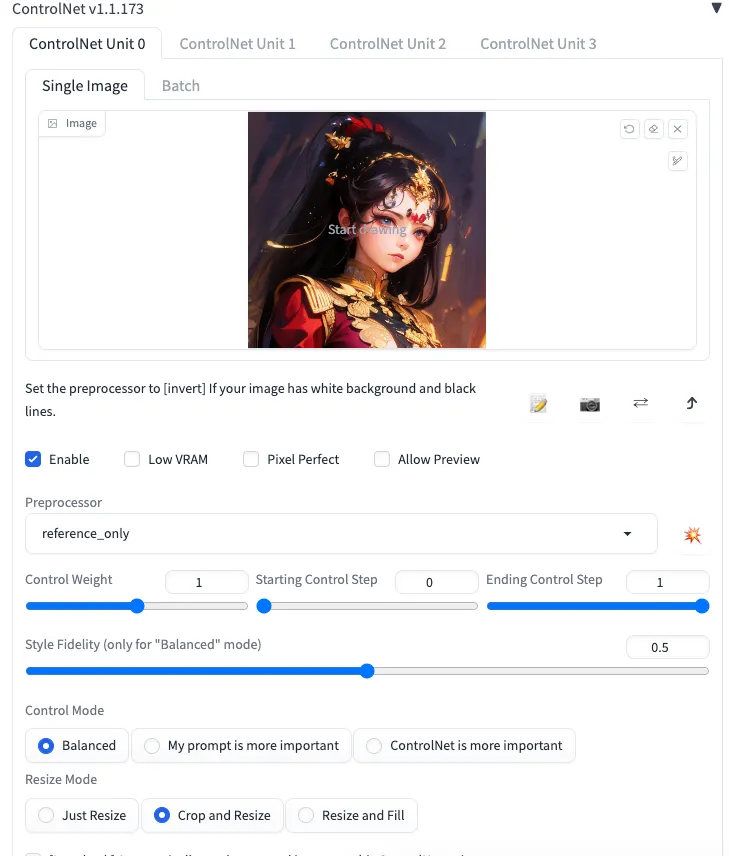Viewport: 729px width, 856px height.
Task: Click the camera icon to open webcam
Action: pos(590,404)
